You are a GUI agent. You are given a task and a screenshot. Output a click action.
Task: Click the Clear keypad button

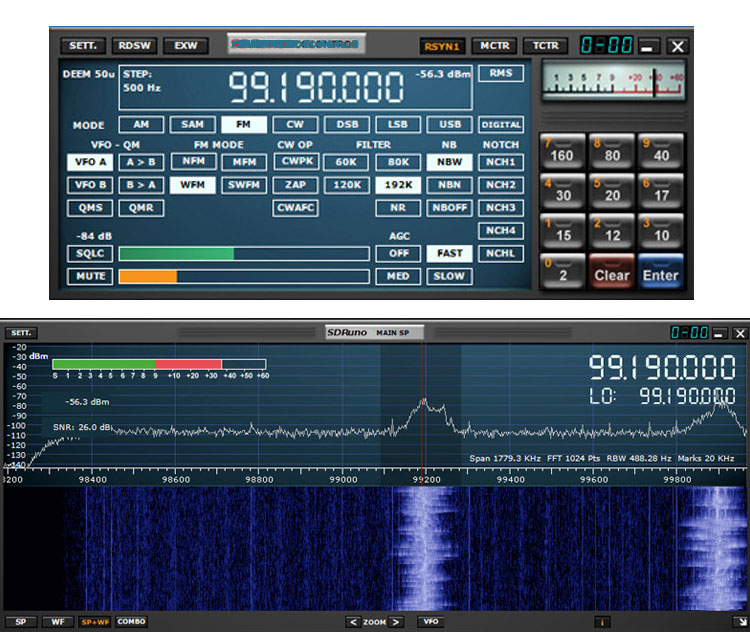click(611, 272)
